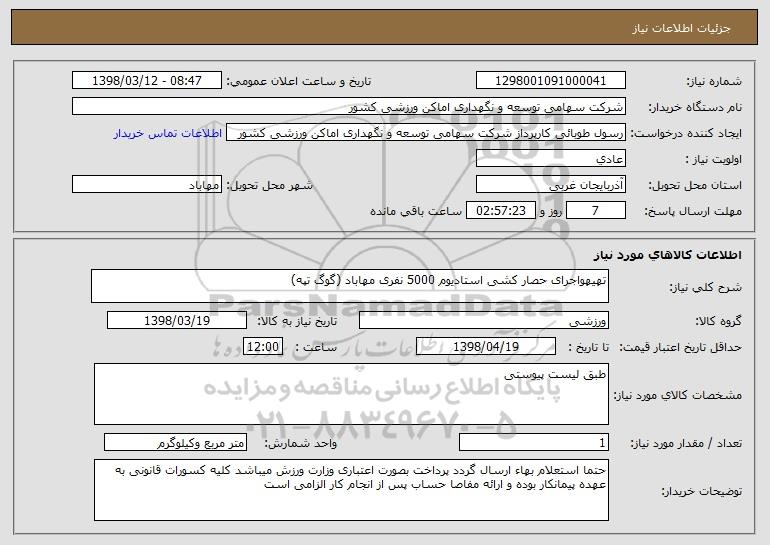Click the time field showing 12:00

[x=263, y=347]
